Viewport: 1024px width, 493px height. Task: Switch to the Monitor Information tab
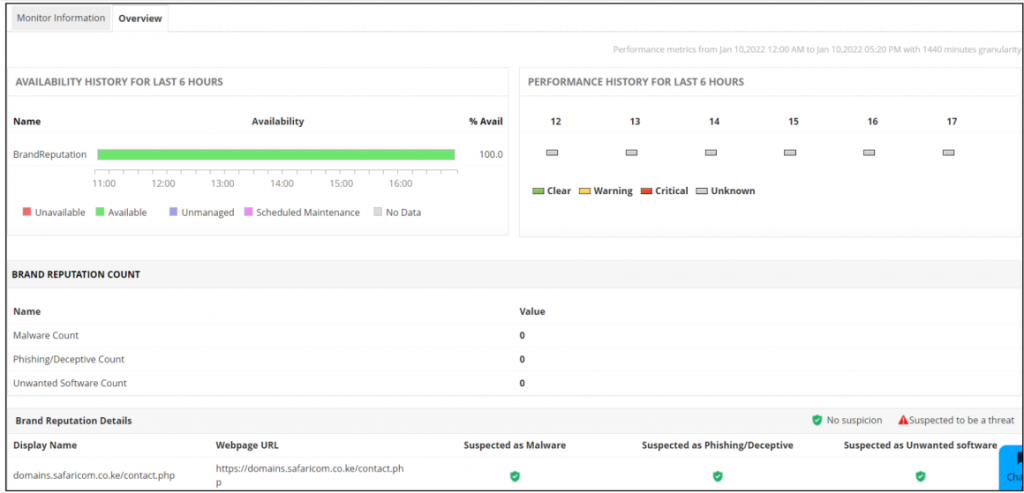pos(61,18)
